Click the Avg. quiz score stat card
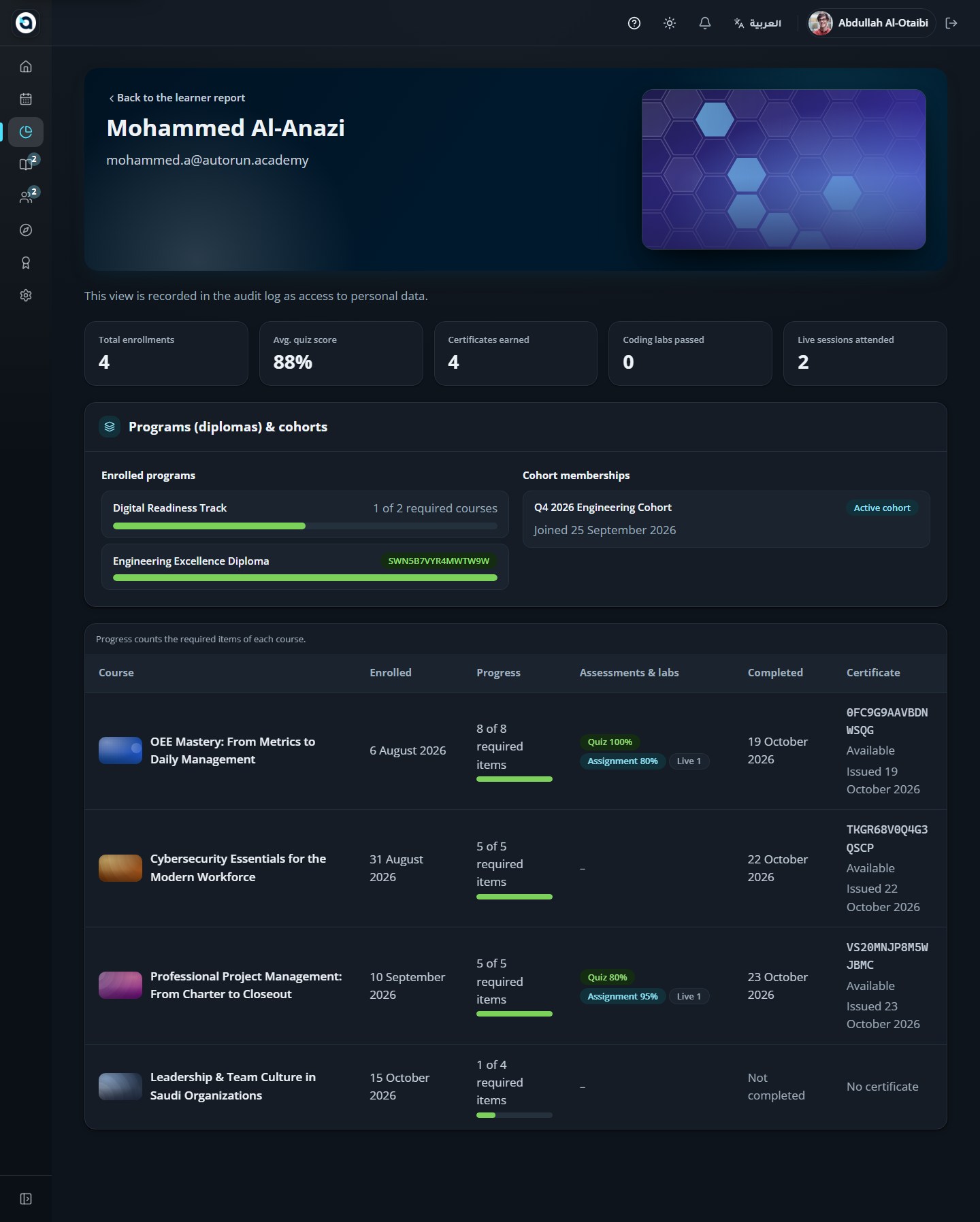The image size is (980, 1222). pos(341,354)
